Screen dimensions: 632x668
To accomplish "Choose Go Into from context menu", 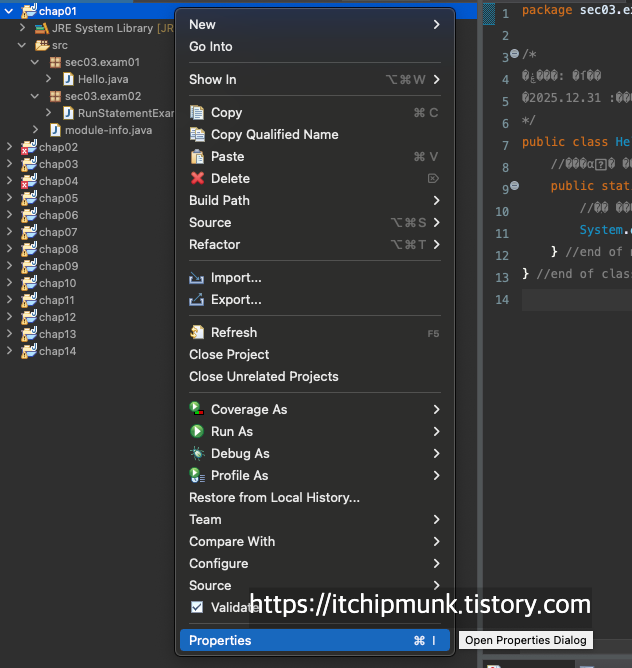I will click(x=315, y=46).
